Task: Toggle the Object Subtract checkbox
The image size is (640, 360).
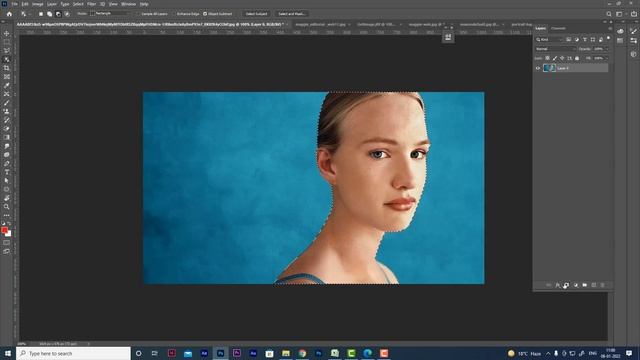Action: coord(205,14)
